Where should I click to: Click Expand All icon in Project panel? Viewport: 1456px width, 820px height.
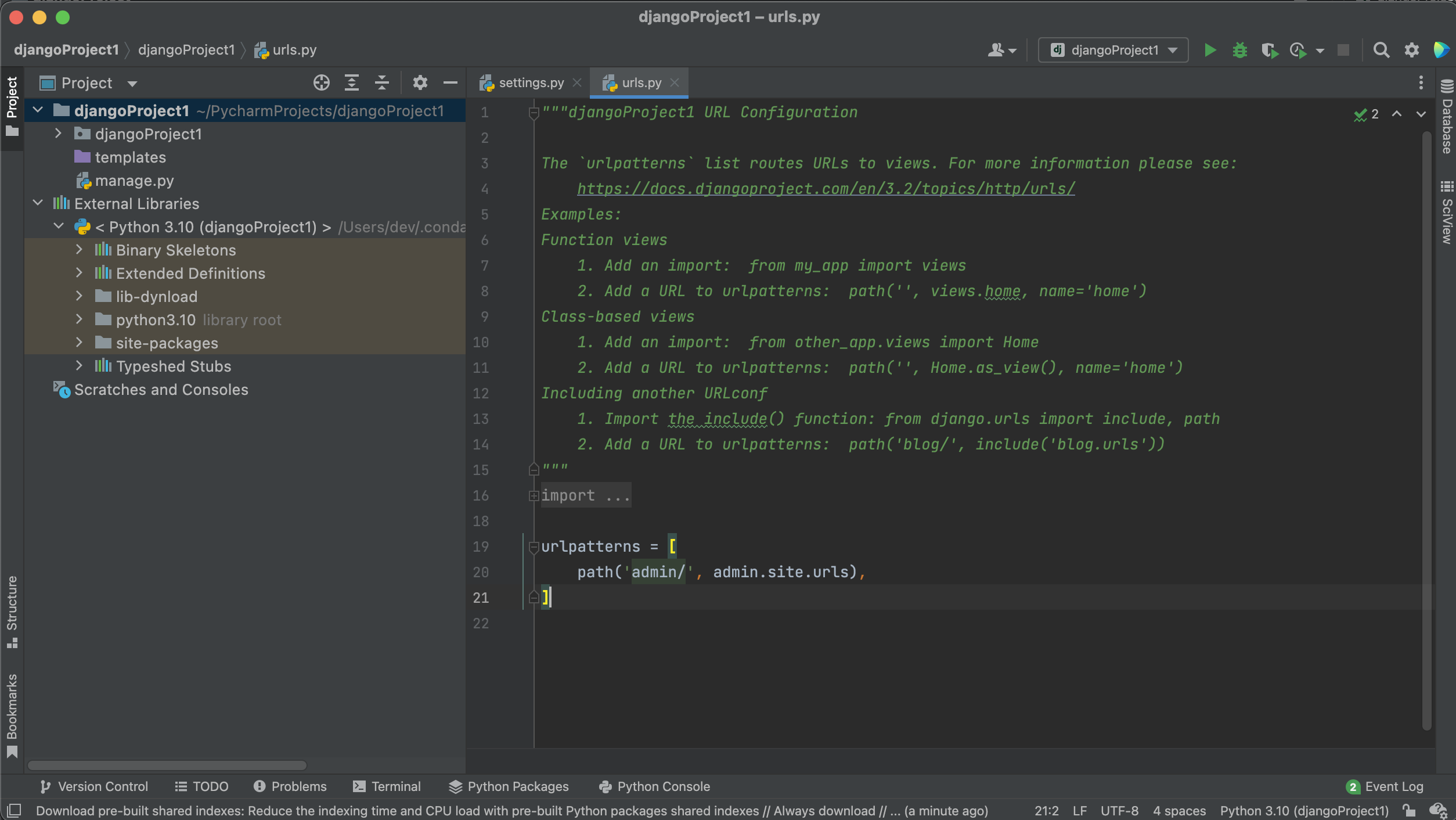(351, 83)
